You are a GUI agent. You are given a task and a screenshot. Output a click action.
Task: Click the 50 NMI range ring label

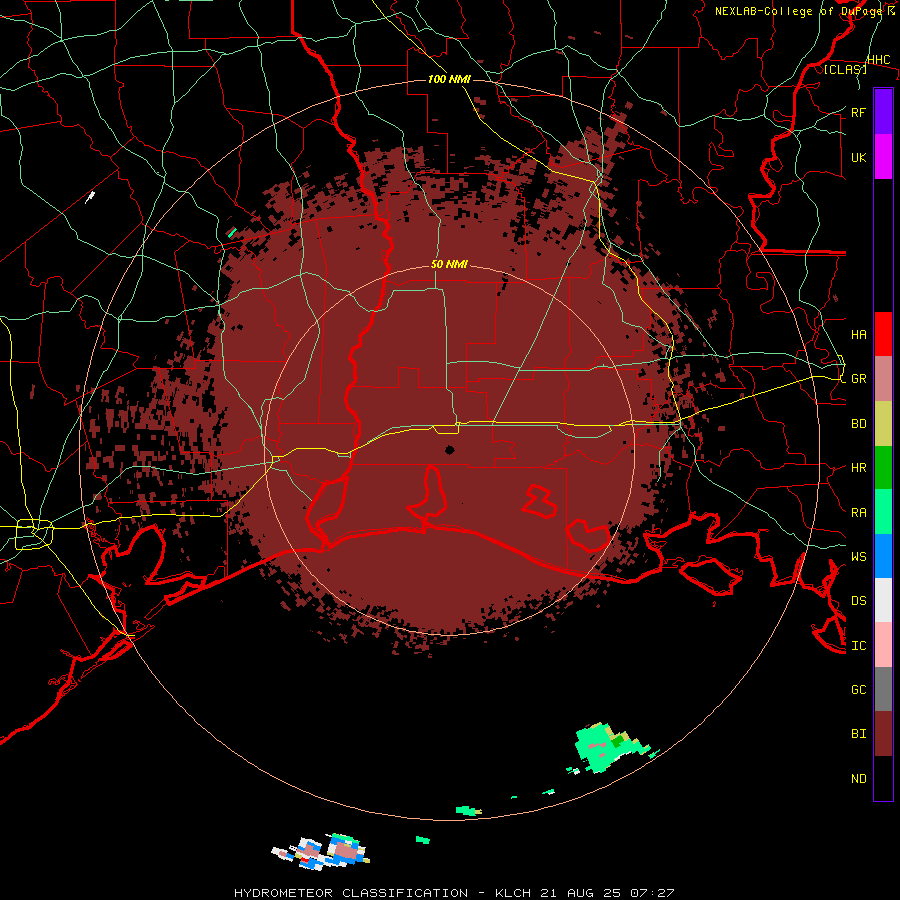pos(449,264)
